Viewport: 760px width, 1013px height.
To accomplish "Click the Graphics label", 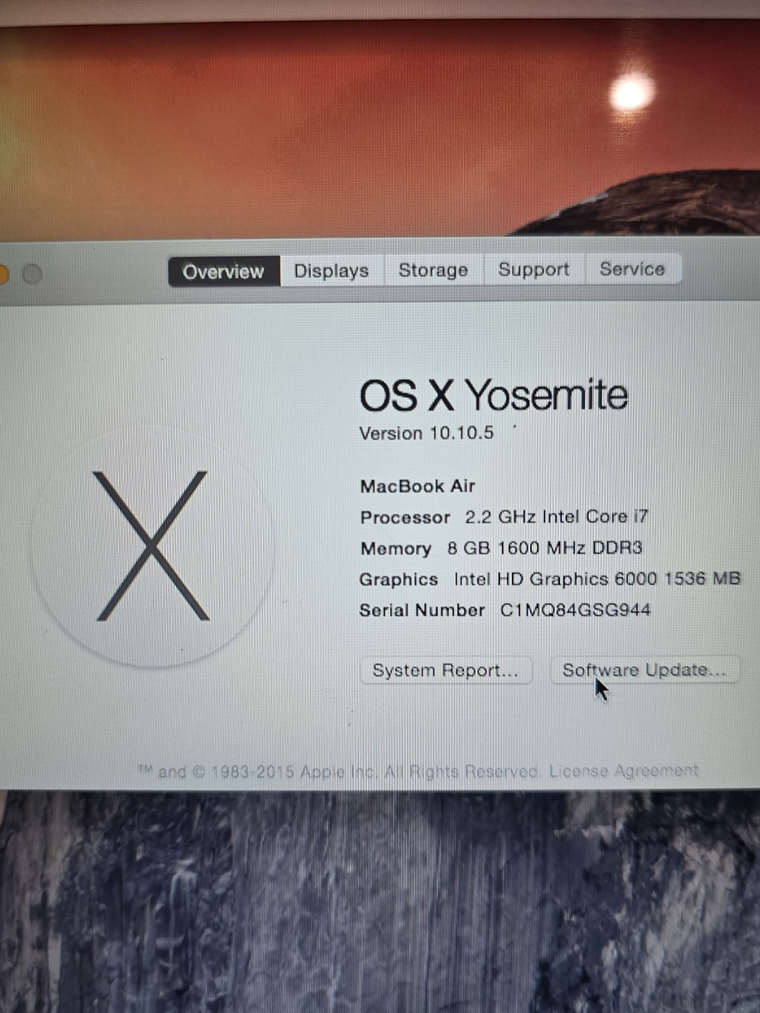I will (x=399, y=580).
